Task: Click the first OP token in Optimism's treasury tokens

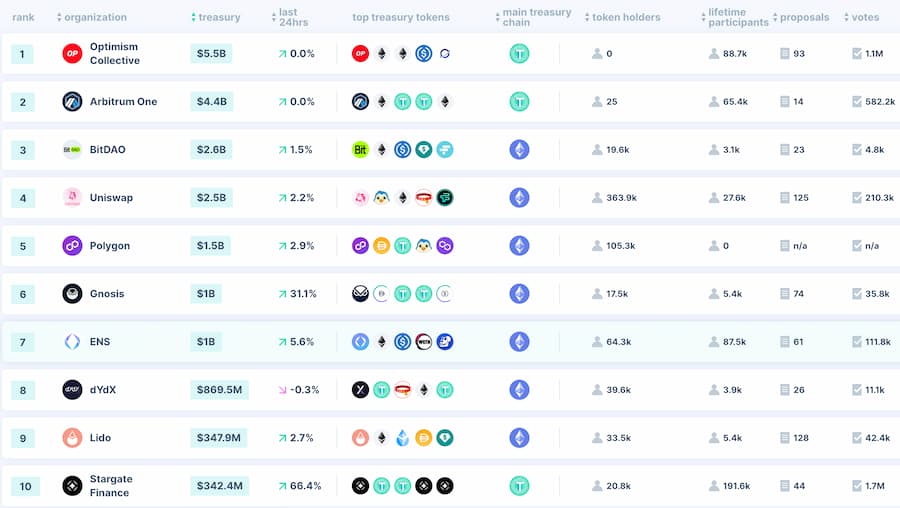Action: 360,53
